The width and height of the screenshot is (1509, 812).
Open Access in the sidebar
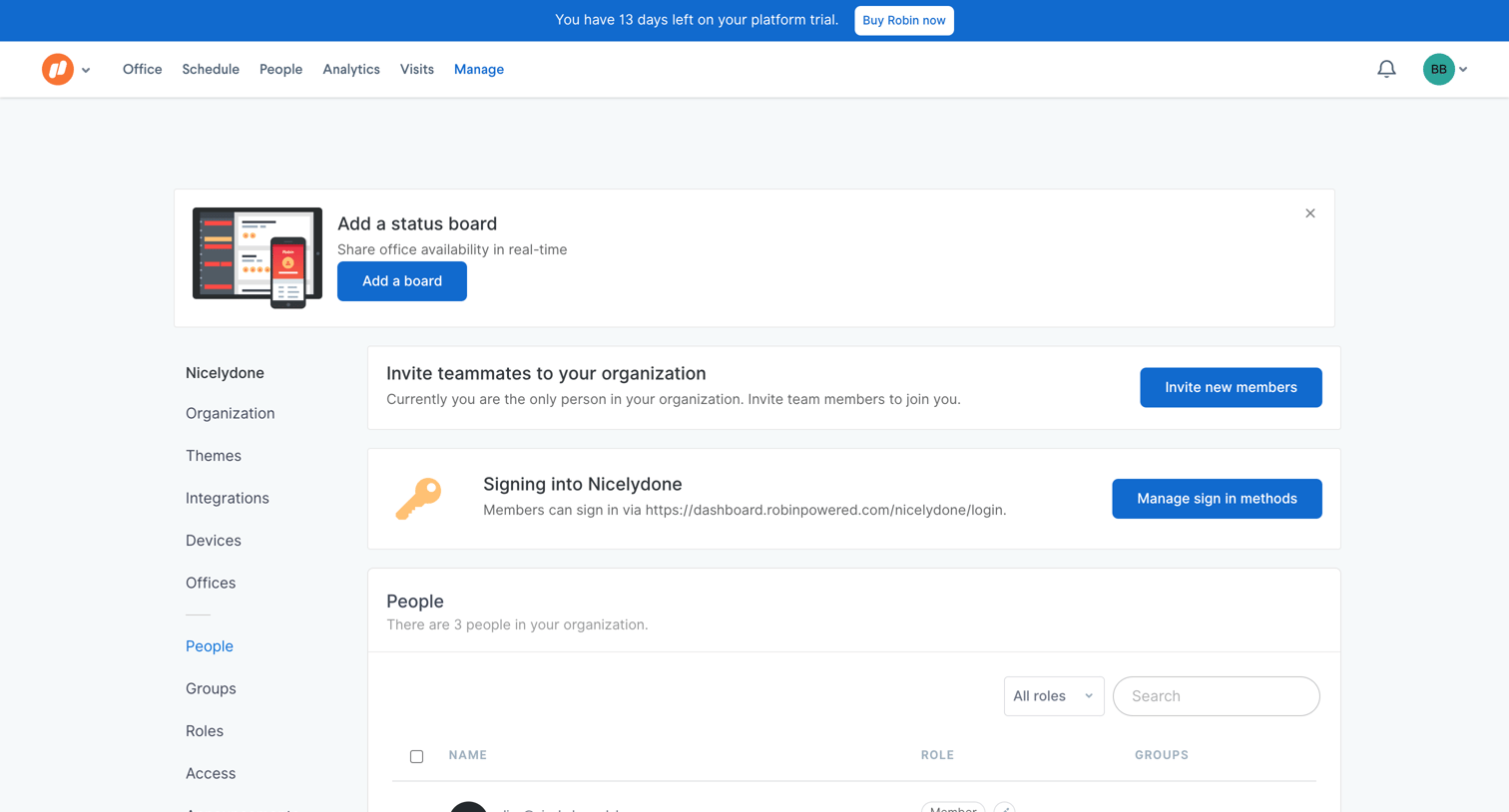(211, 773)
